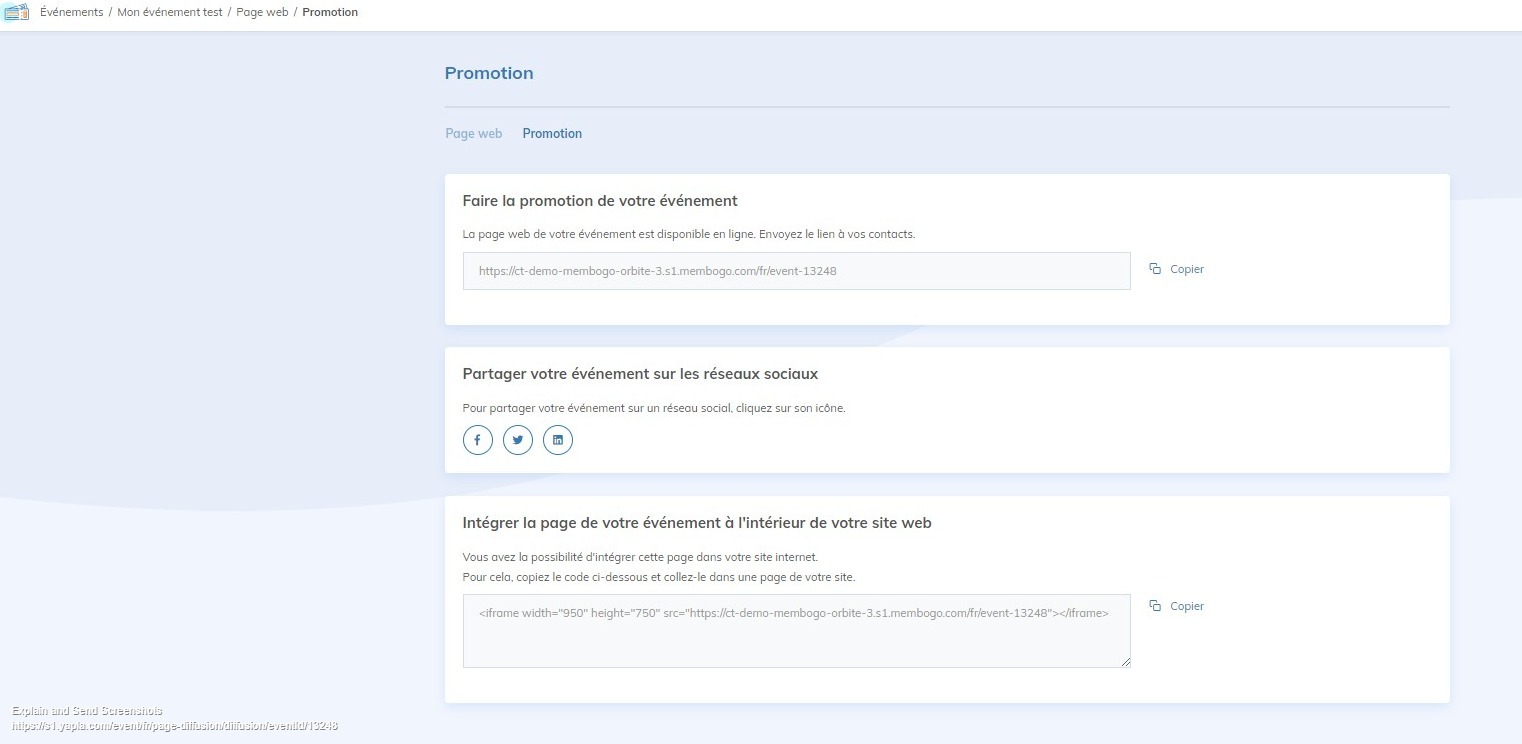This screenshot has width=1522, height=744.
Task: Click the copy icon beside the event URL
Action: point(1155,269)
